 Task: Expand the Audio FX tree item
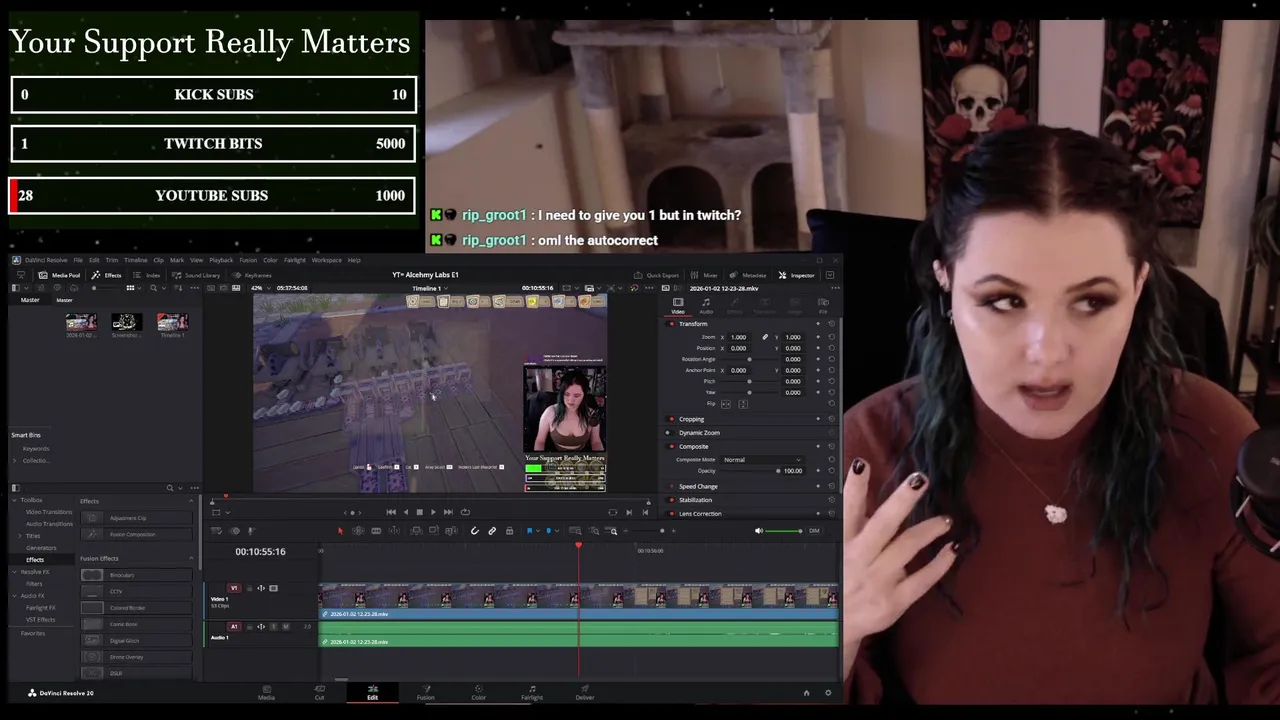[x=15, y=596]
